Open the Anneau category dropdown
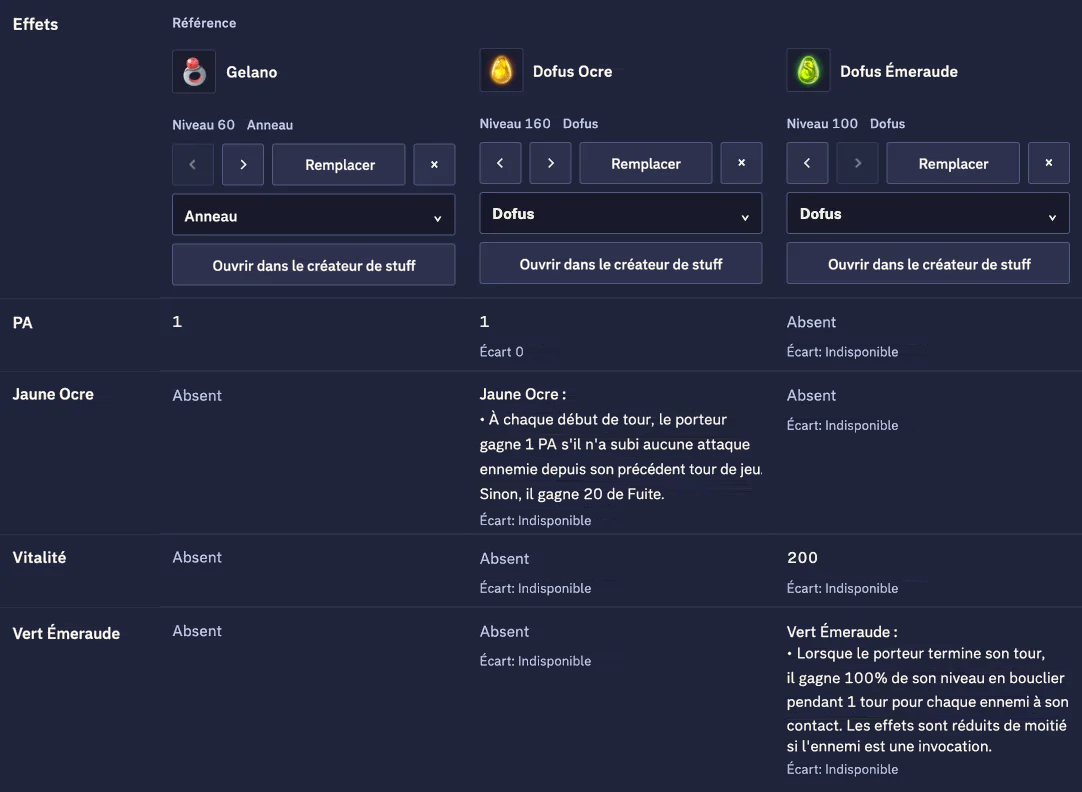Image resolution: width=1082 pixels, height=792 pixels. 313,215
